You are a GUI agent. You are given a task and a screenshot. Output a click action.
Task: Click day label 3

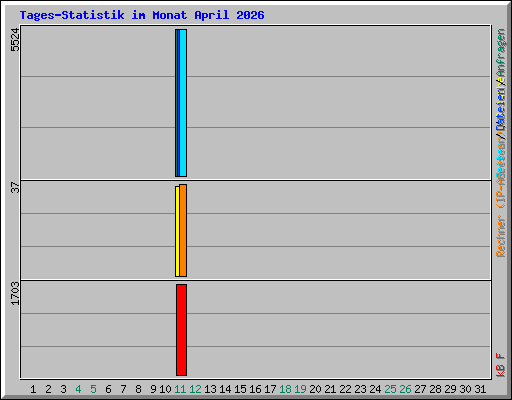click(x=63, y=389)
